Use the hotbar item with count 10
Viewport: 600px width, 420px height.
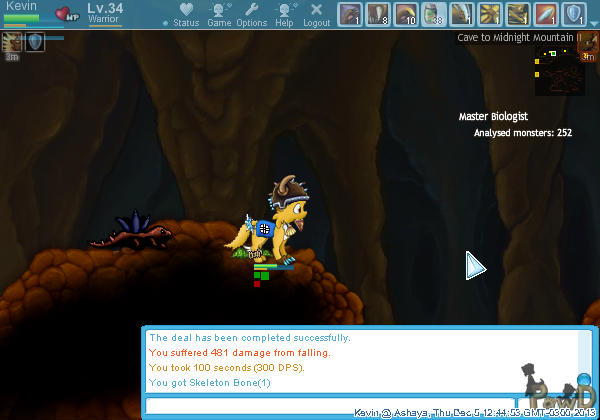[406, 14]
